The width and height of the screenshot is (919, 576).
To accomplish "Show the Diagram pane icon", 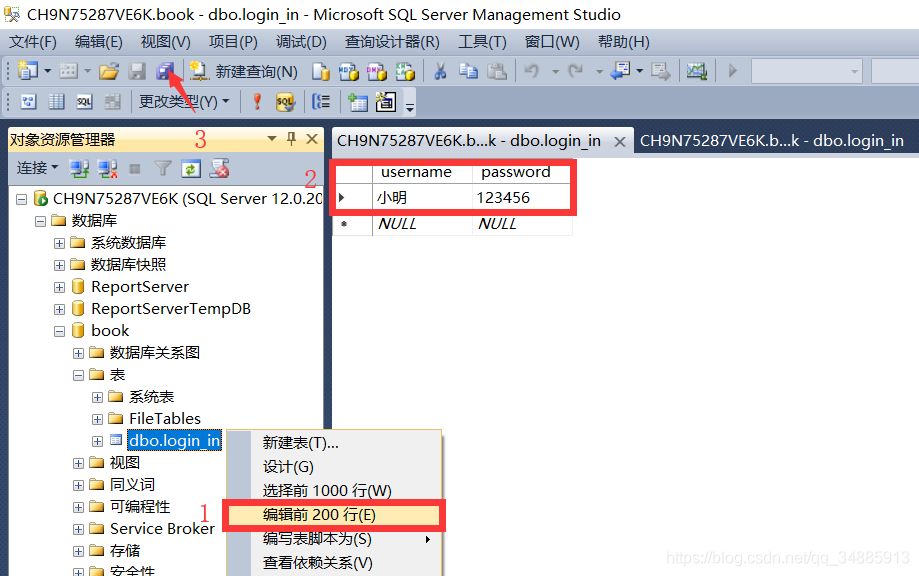I will [x=28, y=102].
